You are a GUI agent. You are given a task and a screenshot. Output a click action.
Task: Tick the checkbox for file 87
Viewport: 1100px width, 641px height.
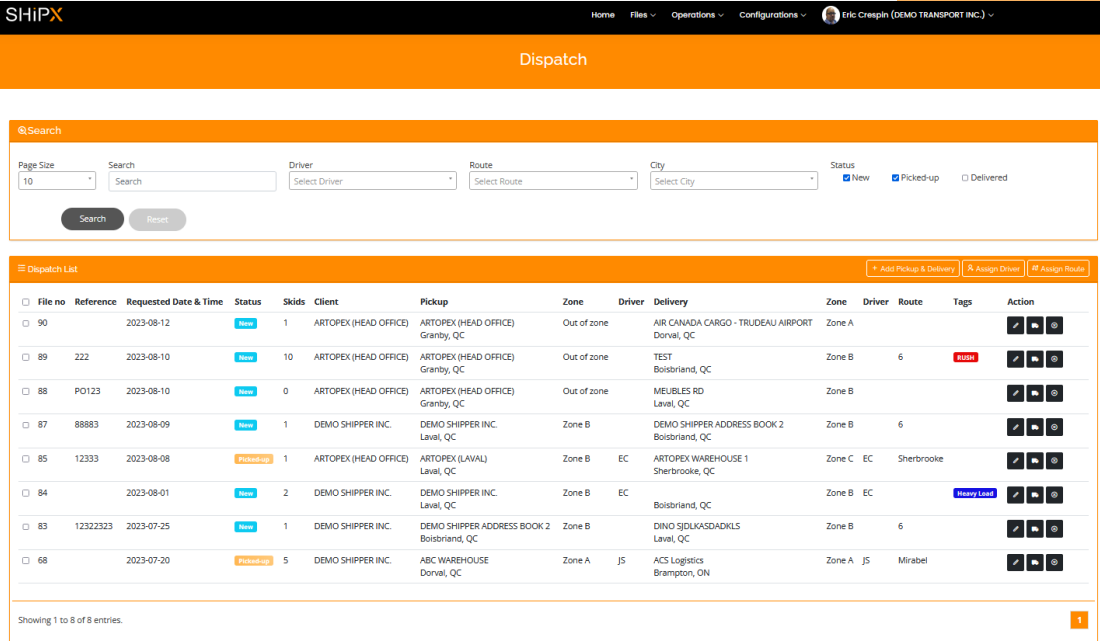26,425
